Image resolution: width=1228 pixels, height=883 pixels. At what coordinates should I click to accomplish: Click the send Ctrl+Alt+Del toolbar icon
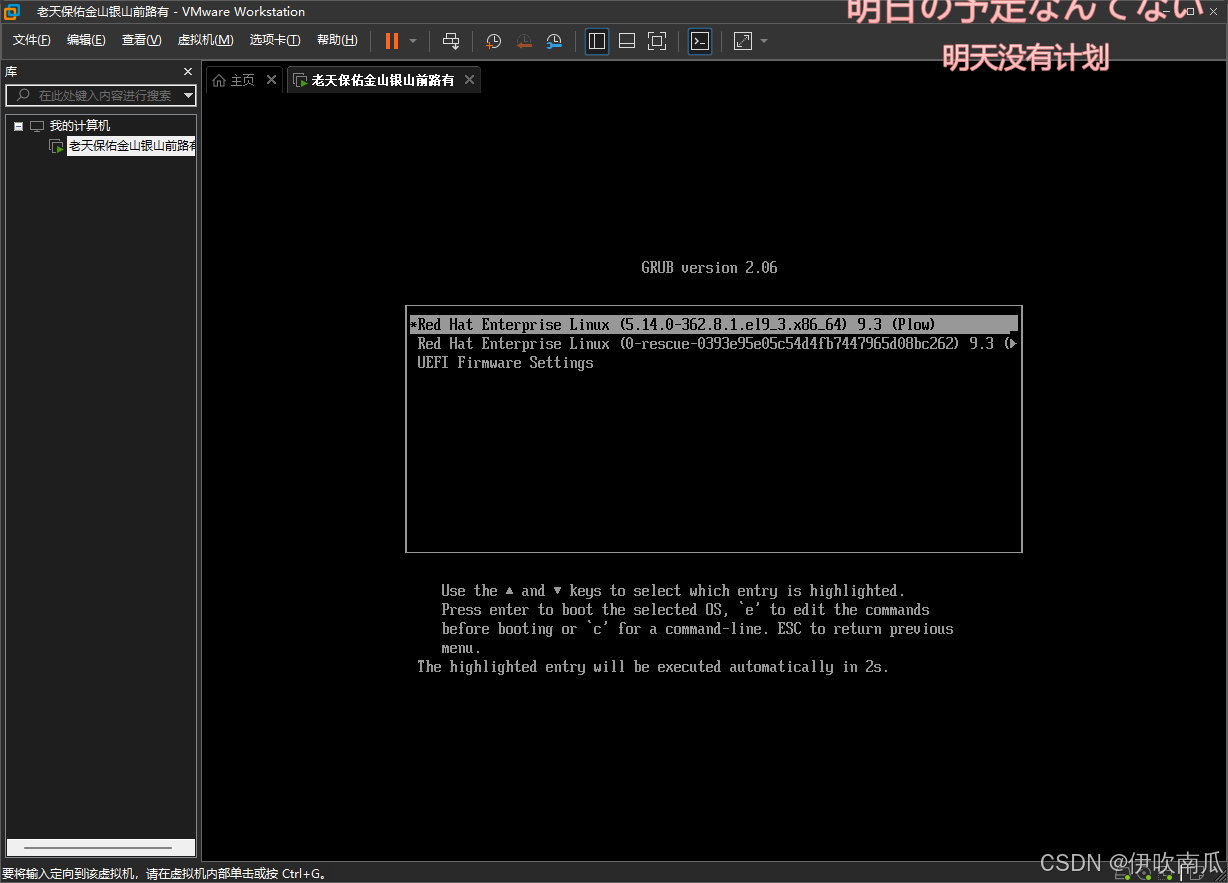(451, 41)
